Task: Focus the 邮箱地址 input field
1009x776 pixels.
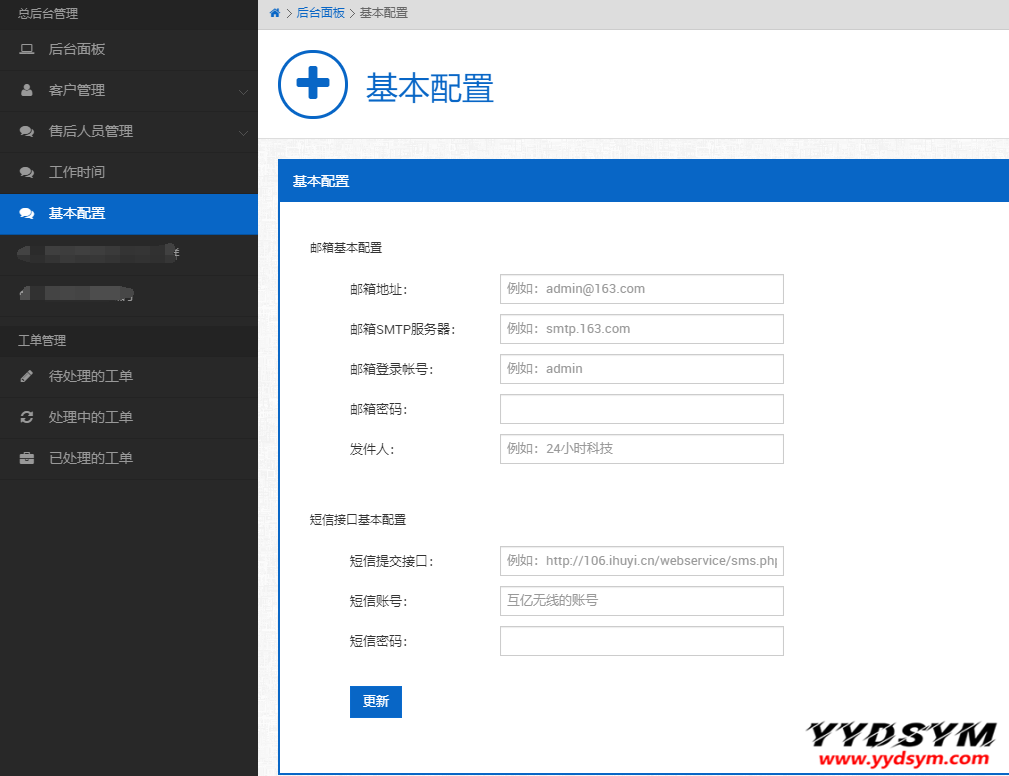Action: coord(641,289)
